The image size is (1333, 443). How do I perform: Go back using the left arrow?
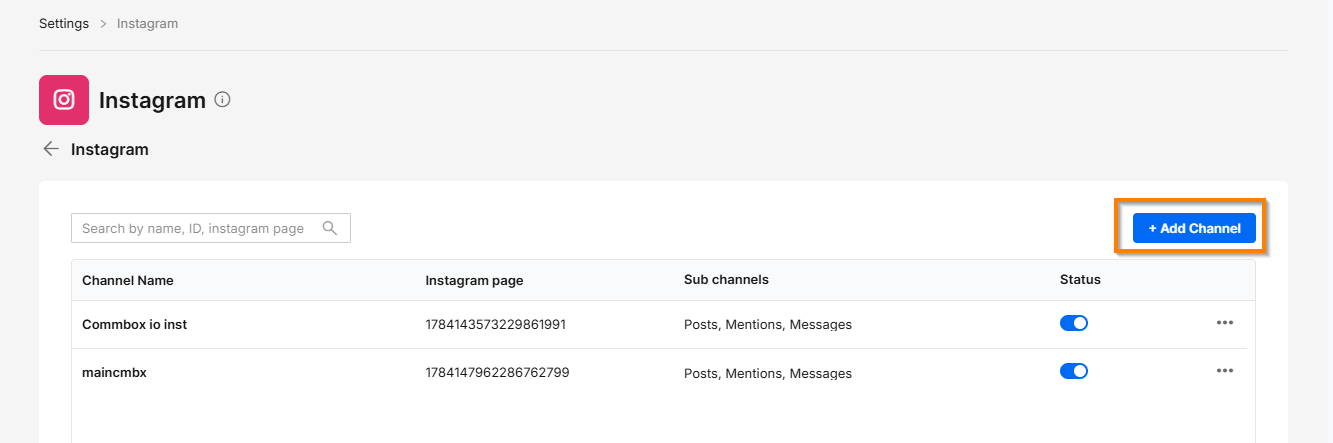[x=50, y=149]
